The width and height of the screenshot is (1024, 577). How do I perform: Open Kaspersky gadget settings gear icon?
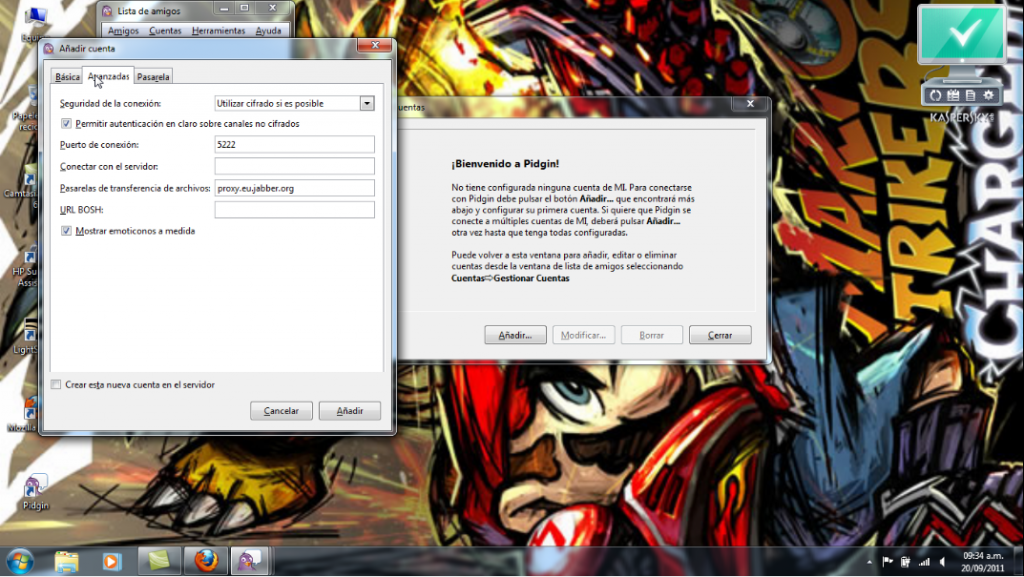tap(988, 95)
